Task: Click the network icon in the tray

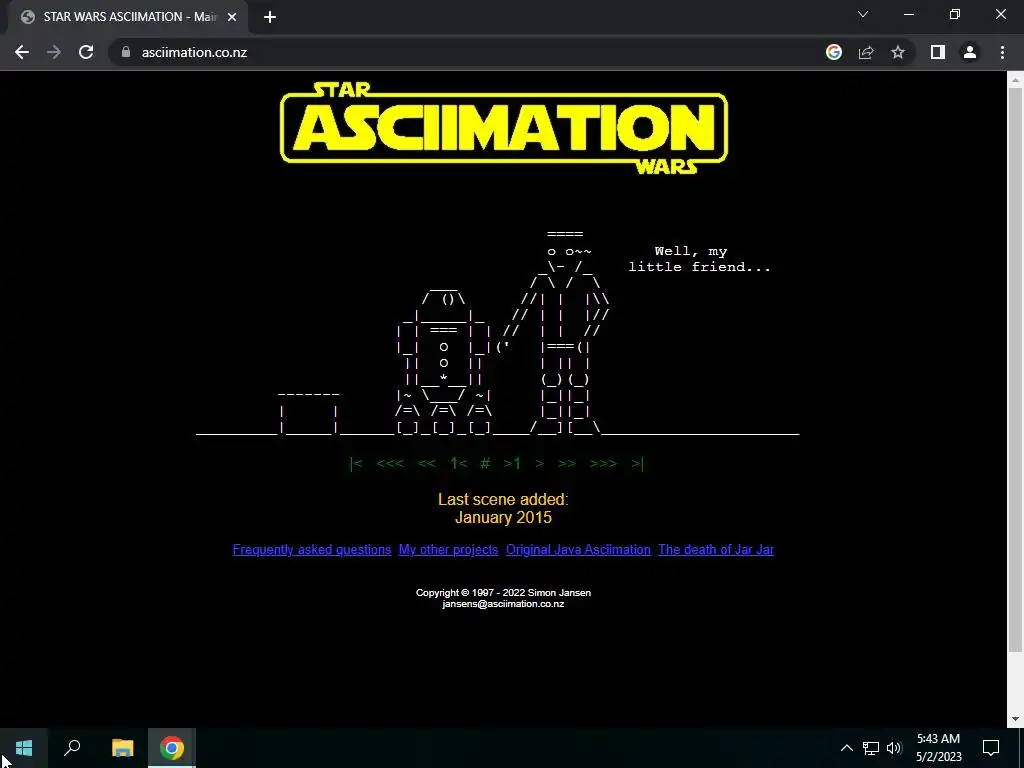Action: 871,748
